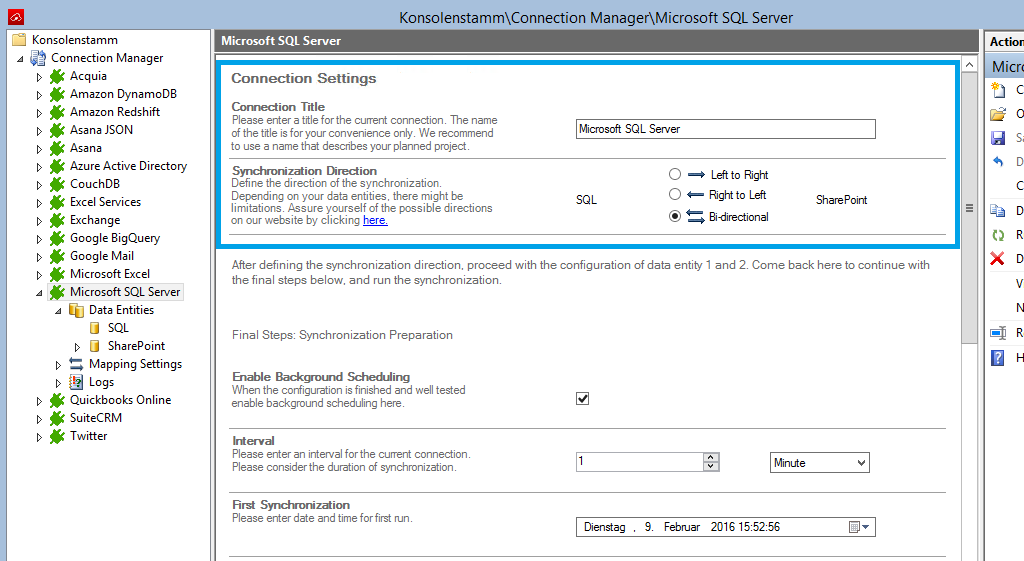Click the Connection Manager node icon

coord(38,58)
